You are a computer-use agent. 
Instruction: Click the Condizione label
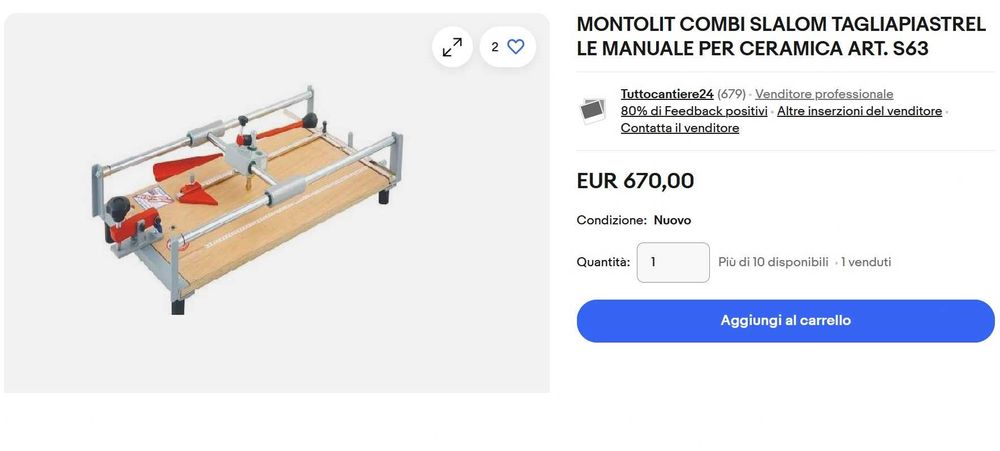(610, 220)
